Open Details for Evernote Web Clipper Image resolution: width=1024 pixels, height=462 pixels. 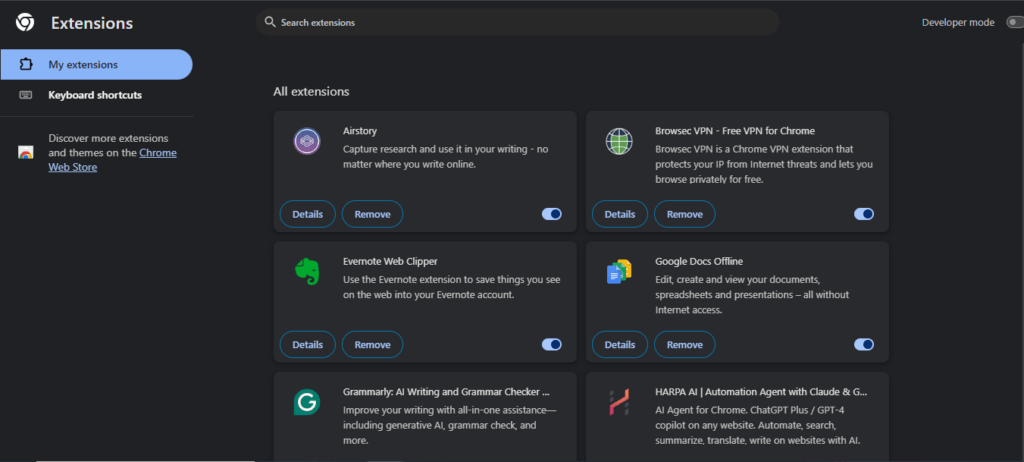pos(308,344)
